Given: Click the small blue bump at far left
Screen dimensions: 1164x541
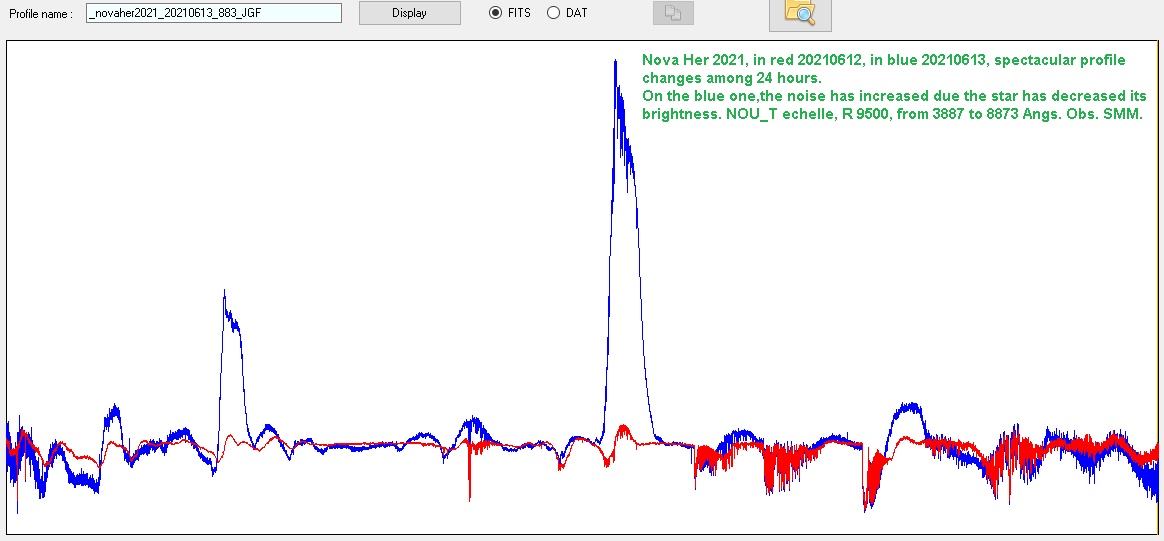Looking at the screenshot, I should pos(114,410).
